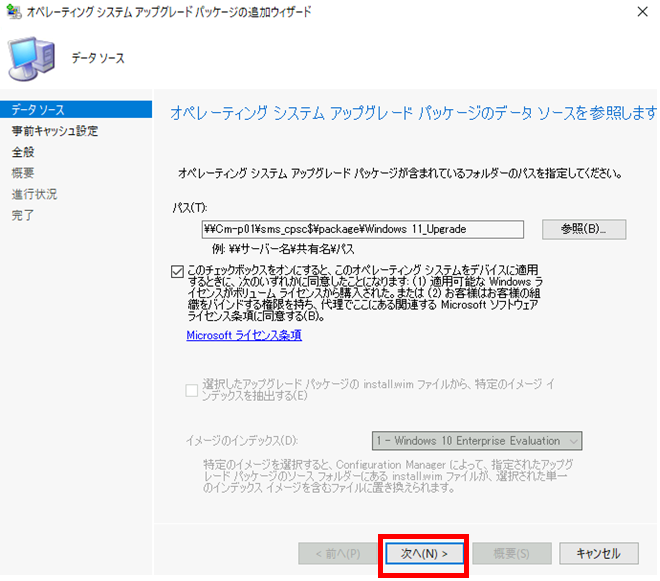Click label イメージのインデックス(D):
The width and height of the screenshot is (660, 581).
point(242,441)
